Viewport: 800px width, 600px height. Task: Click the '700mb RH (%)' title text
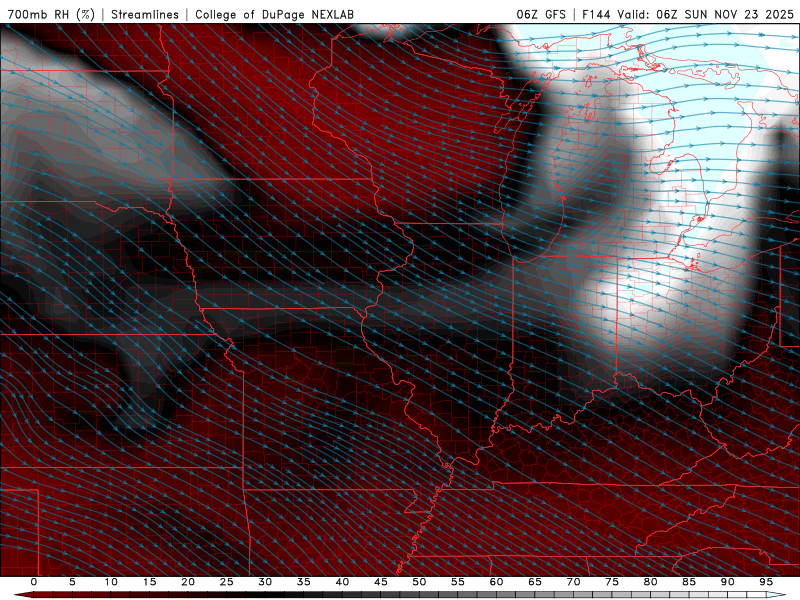point(51,14)
